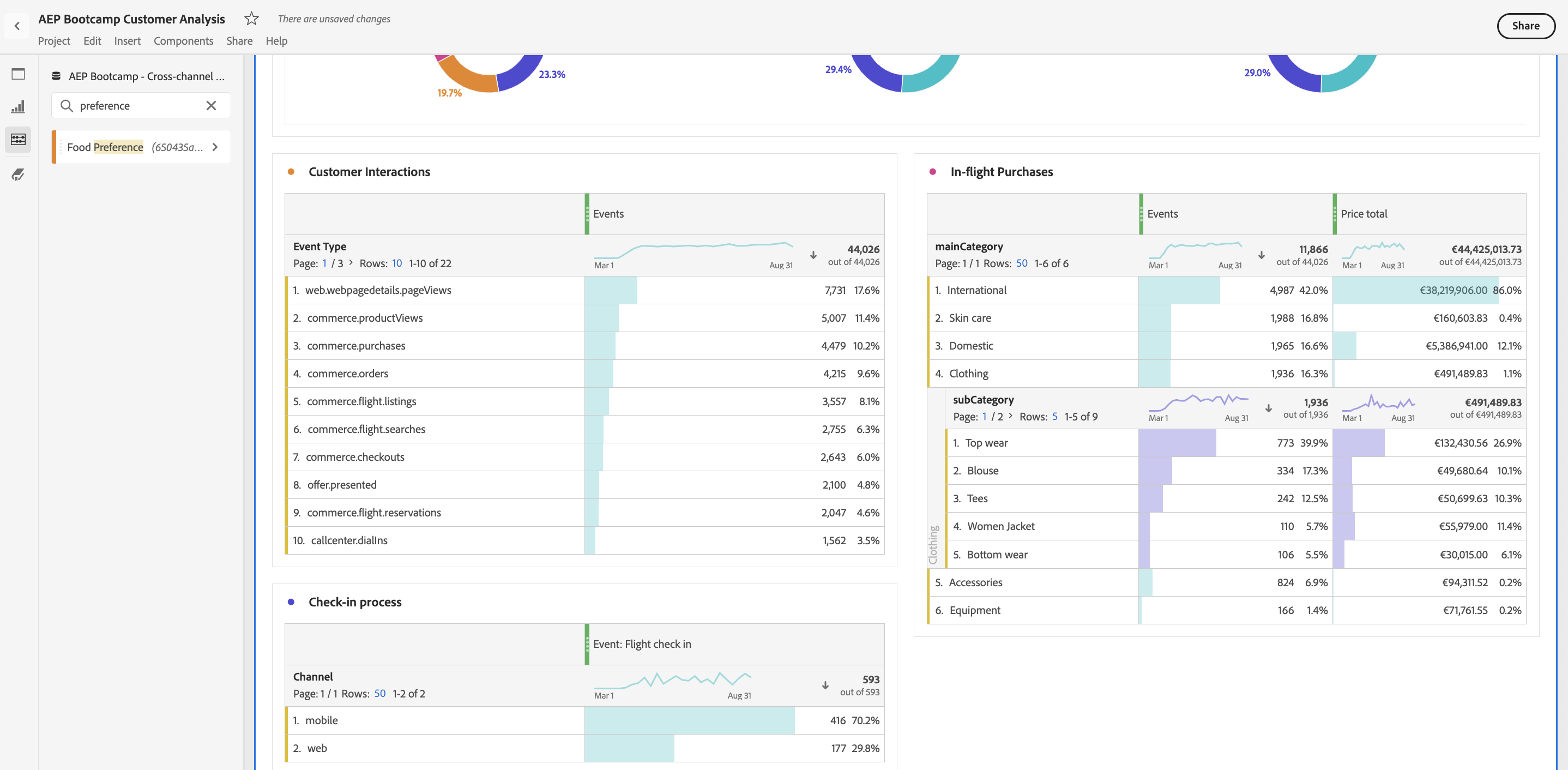
Task: Select the Components icon in left rail
Action: pyautogui.click(x=18, y=140)
